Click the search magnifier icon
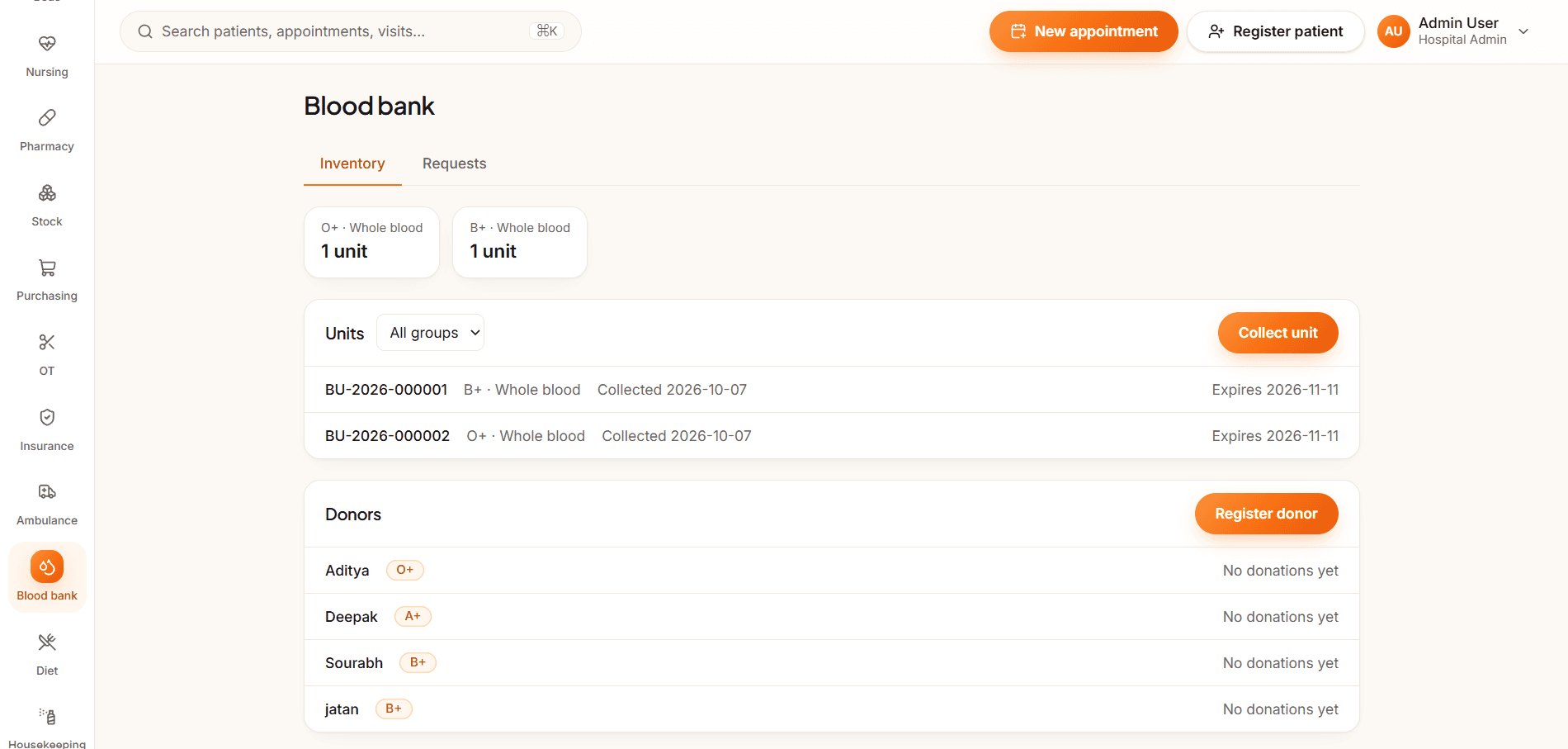 [x=145, y=31]
